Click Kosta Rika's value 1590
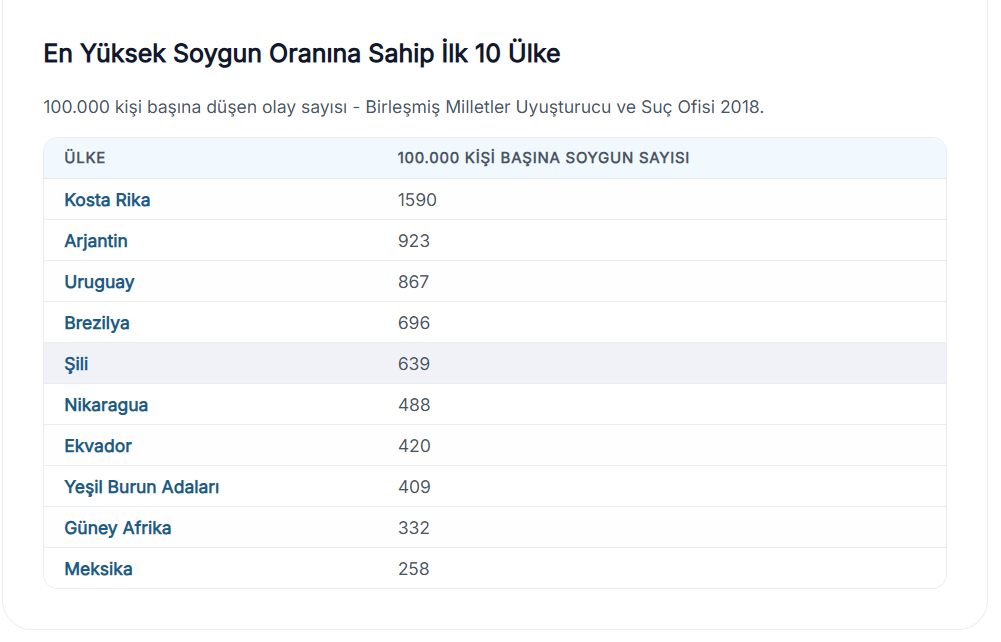Image resolution: width=1001 pixels, height=642 pixels. [x=417, y=200]
